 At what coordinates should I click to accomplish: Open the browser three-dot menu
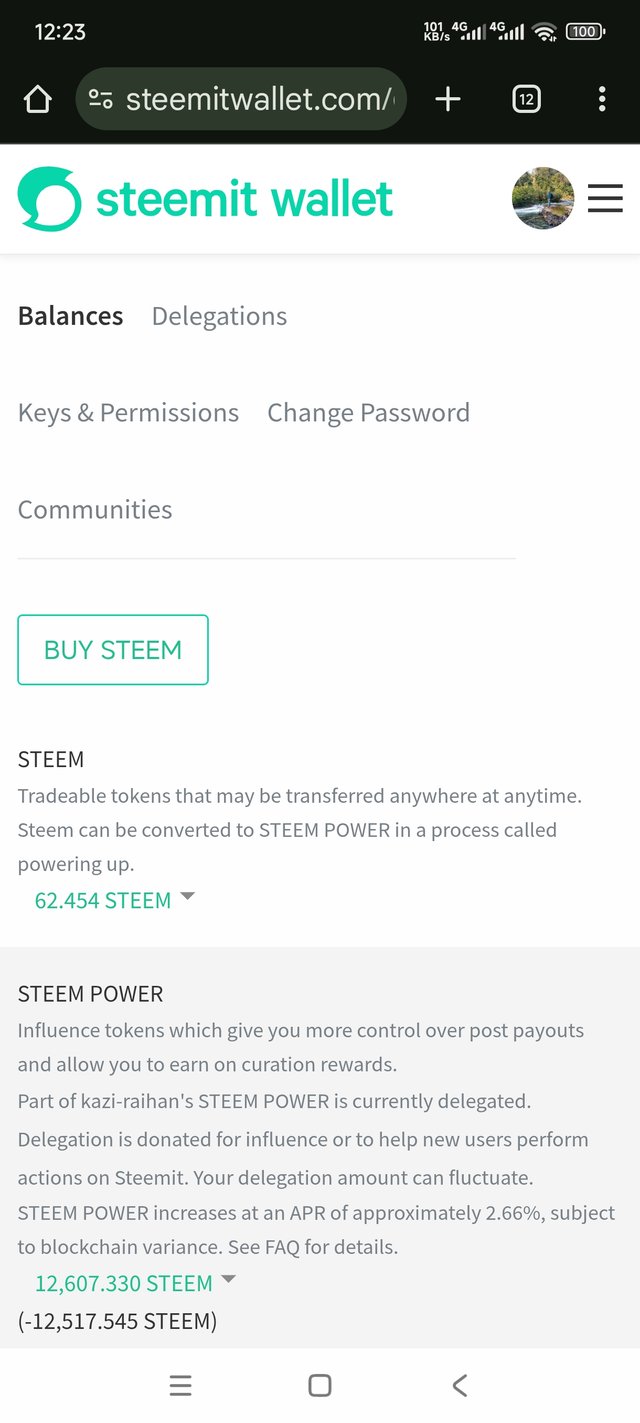601,99
